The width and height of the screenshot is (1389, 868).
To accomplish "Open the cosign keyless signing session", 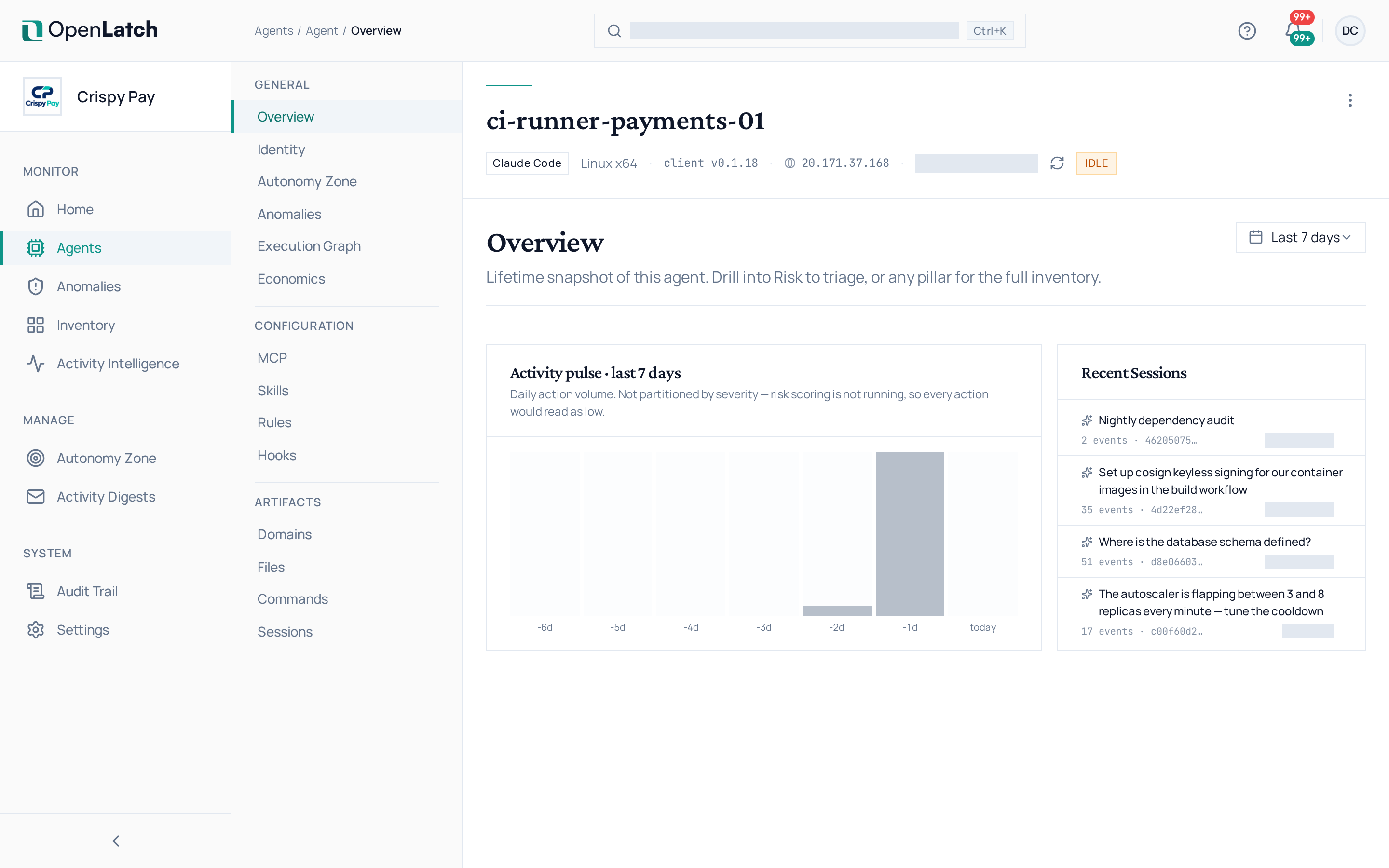I will click(1211, 491).
